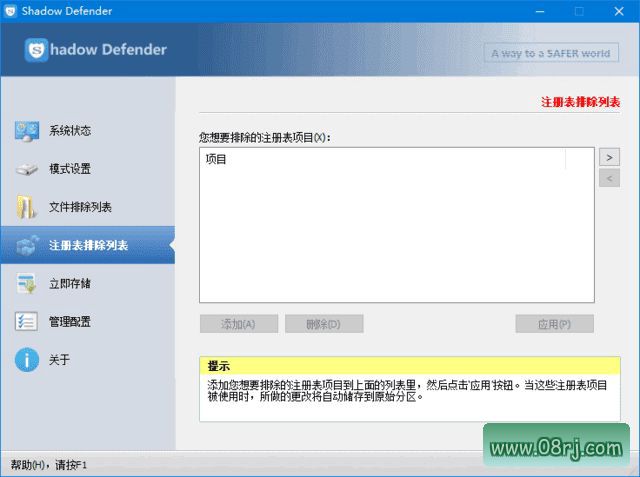Click the < arrow button beside list
640x477 pixels.
click(x=609, y=178)
